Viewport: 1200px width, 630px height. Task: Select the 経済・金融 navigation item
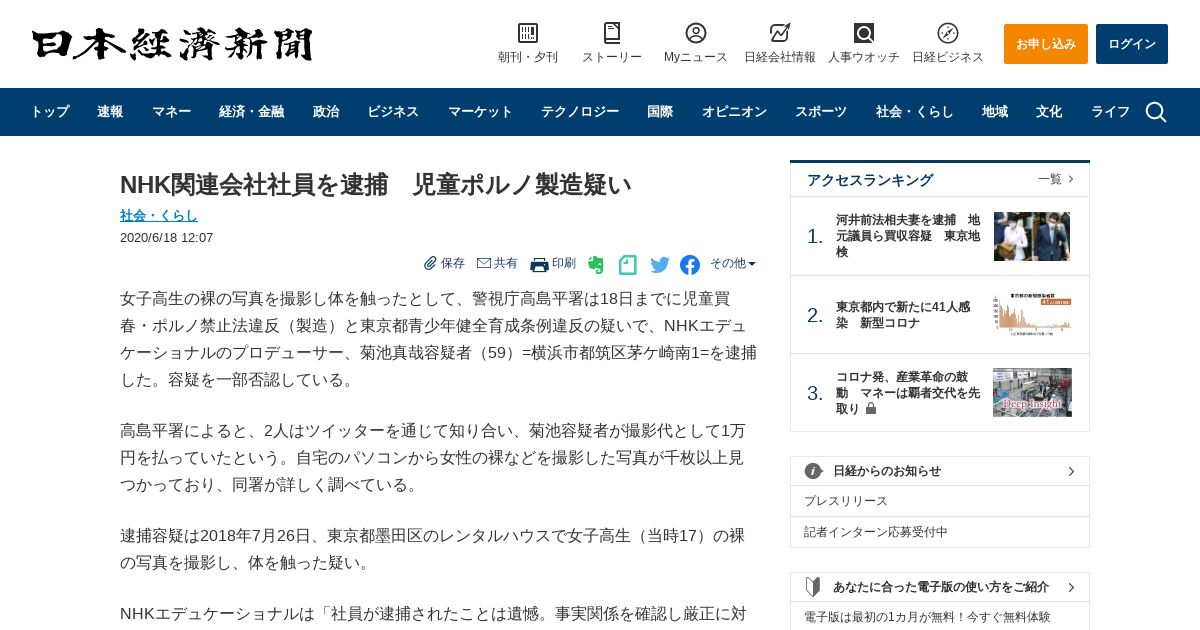[251, 112]
